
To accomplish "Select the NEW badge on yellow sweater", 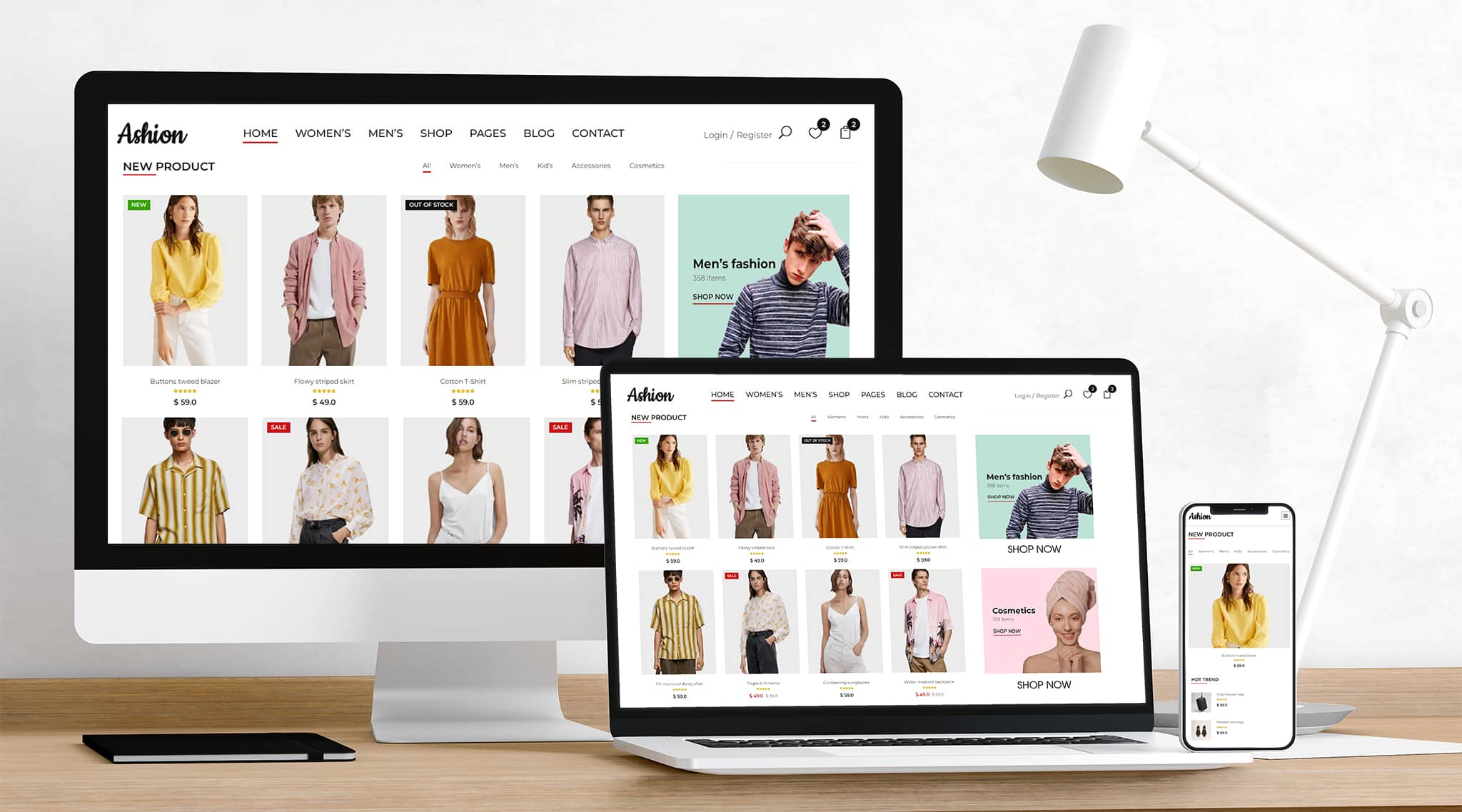I will click(x=138, y=203).
